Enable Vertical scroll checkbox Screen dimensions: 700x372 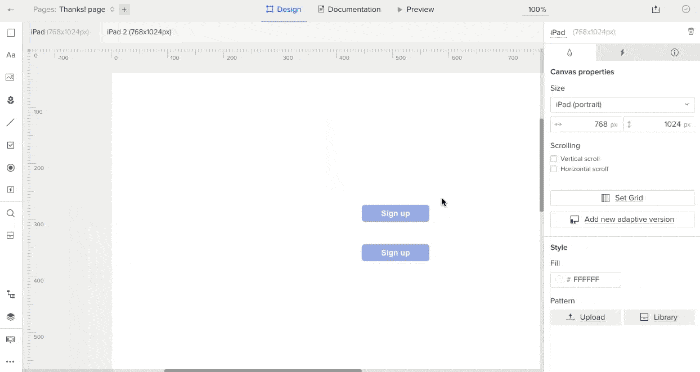point(554,159)
